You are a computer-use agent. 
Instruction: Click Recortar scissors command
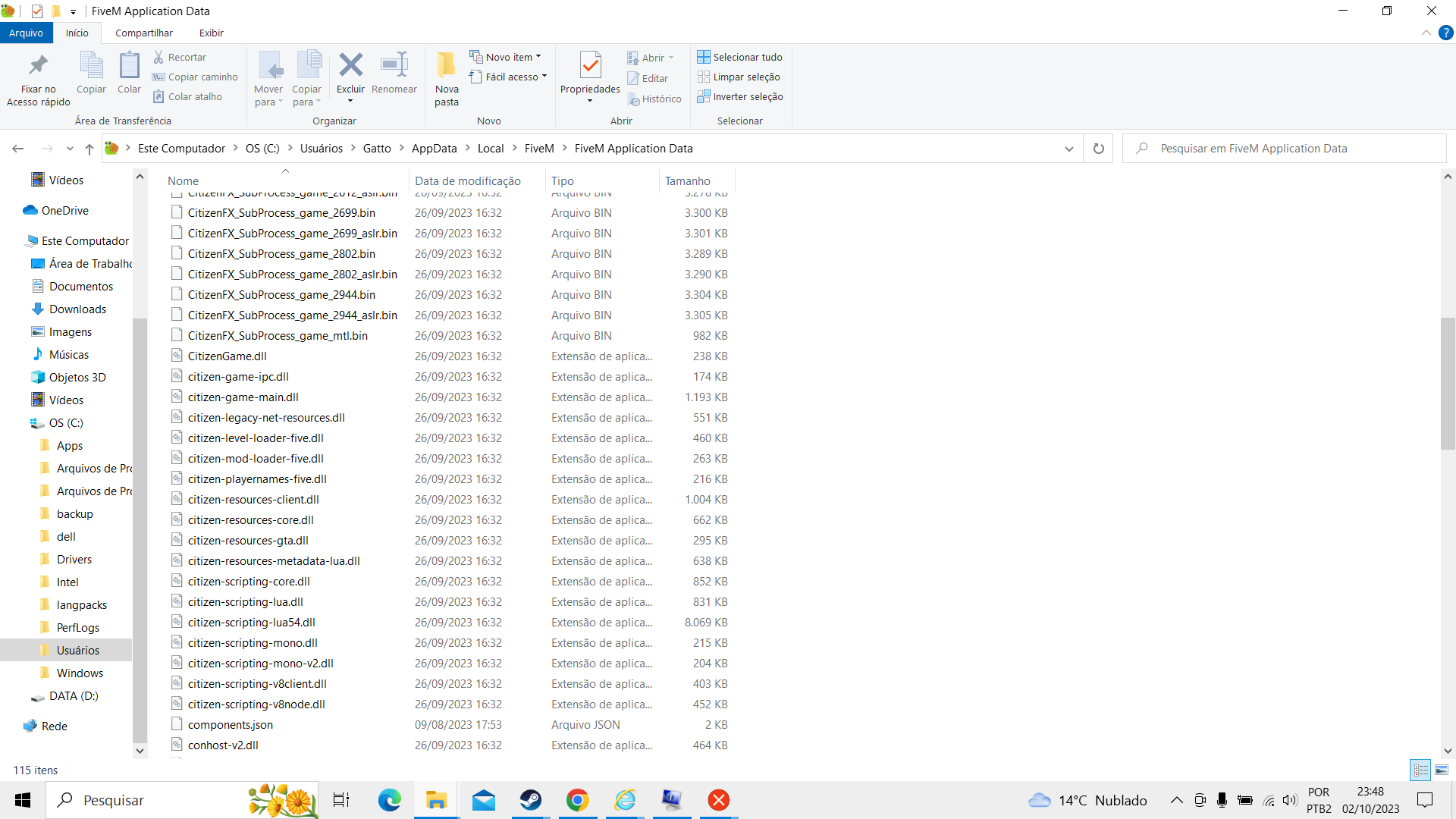tap(180, 57)
